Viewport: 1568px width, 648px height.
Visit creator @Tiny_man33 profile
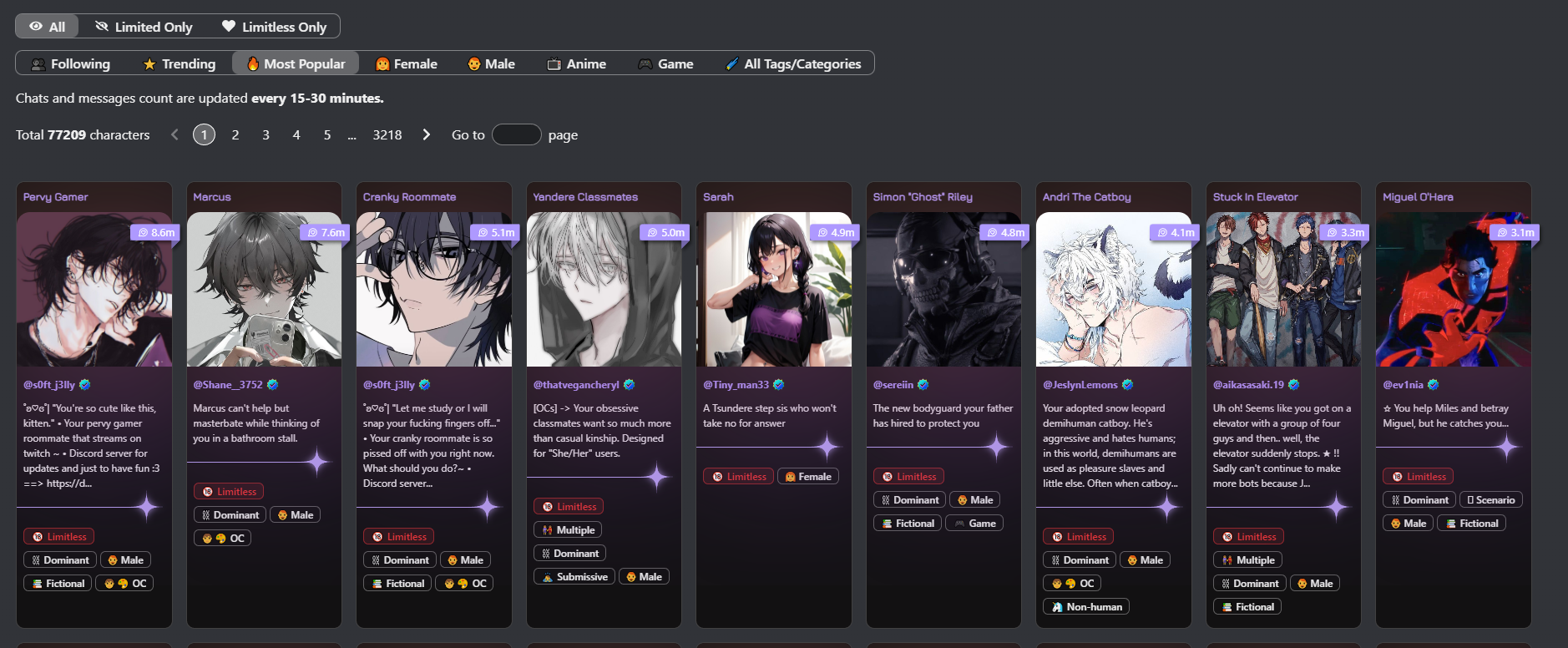coord(736,385)
